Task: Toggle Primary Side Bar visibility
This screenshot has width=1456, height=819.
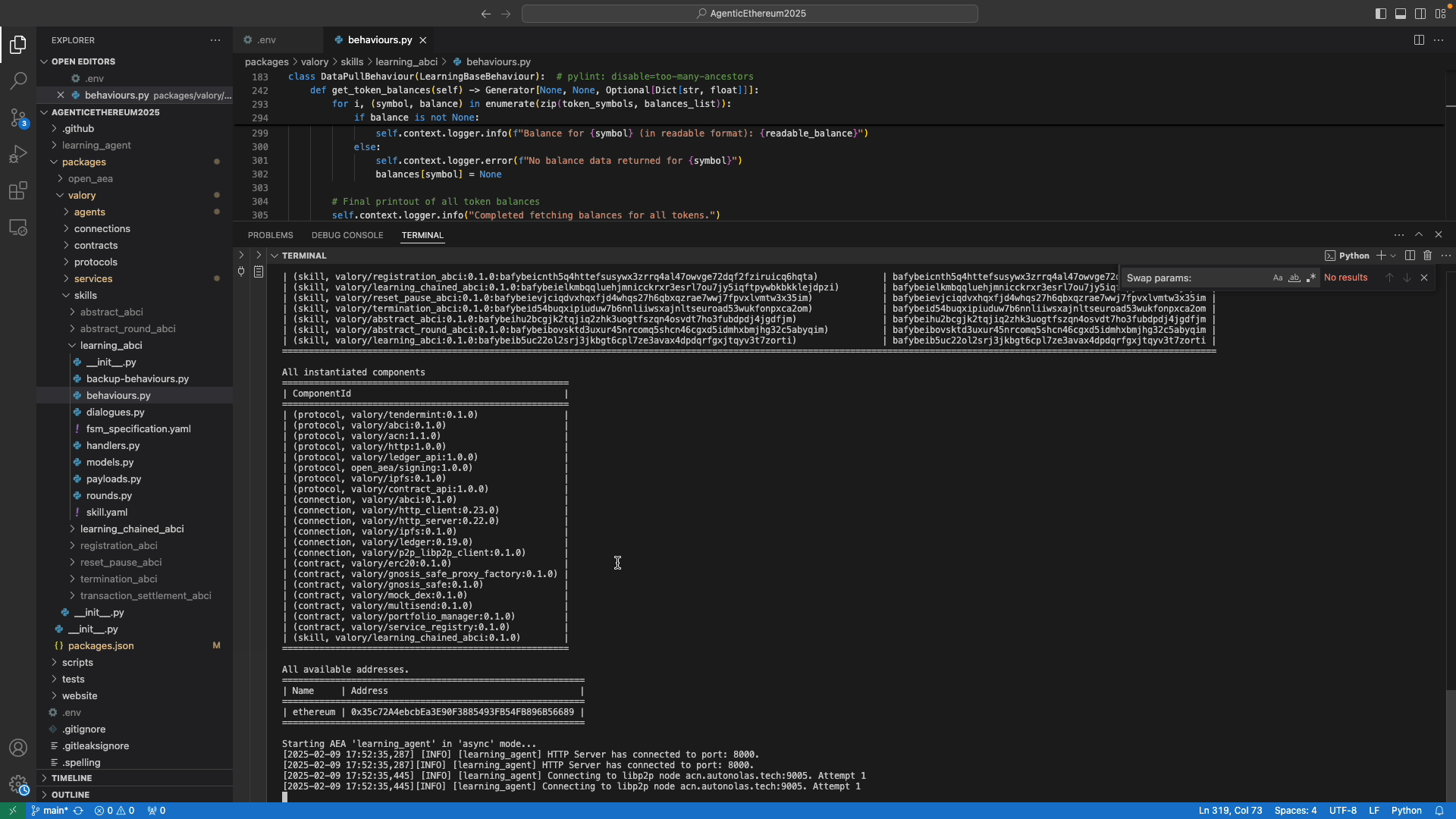Action: [x=1381, y=14]
